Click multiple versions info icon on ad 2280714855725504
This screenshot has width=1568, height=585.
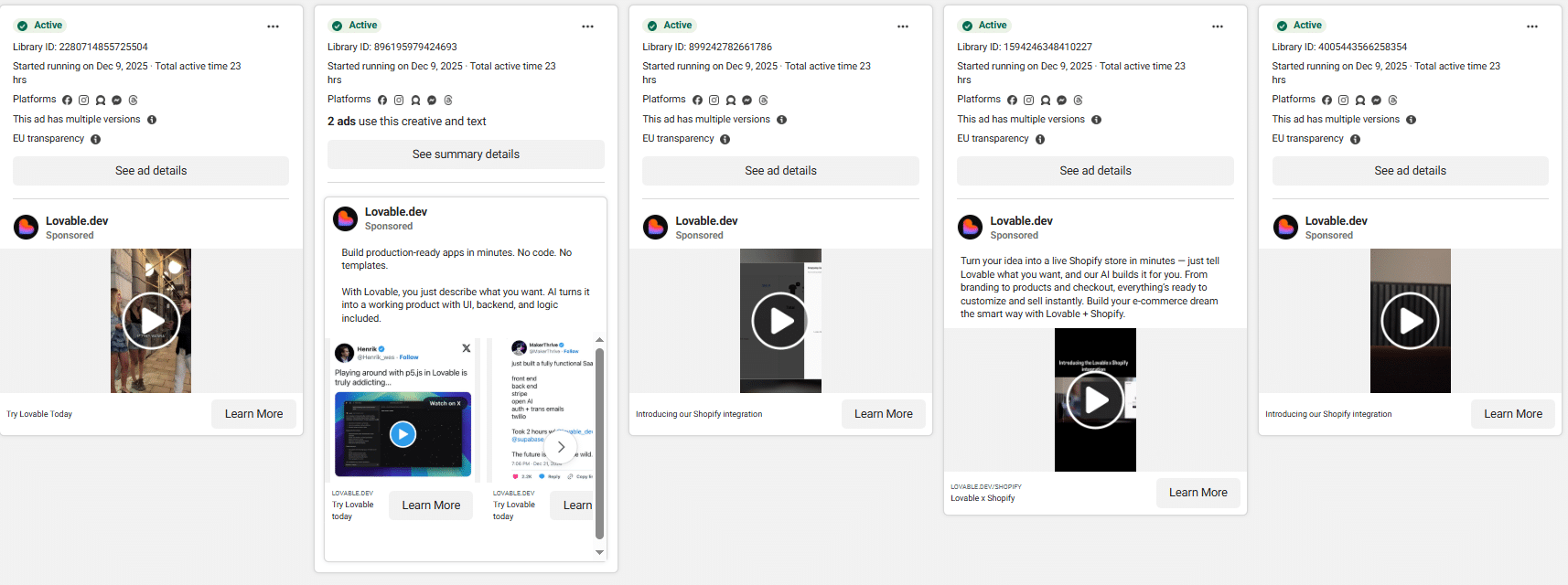(x=152, y=120)
